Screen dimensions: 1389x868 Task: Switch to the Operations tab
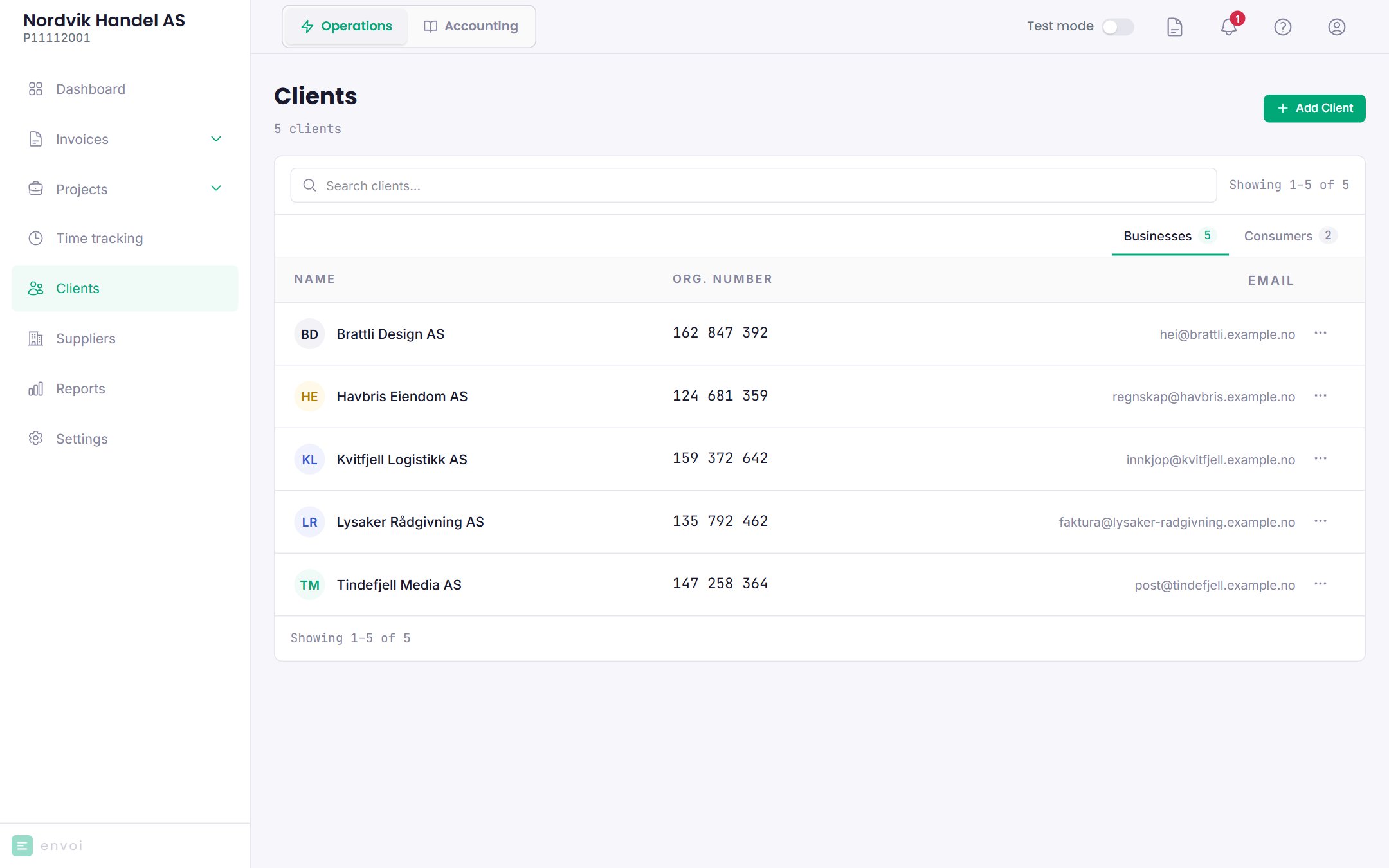(x=346, y=26)
